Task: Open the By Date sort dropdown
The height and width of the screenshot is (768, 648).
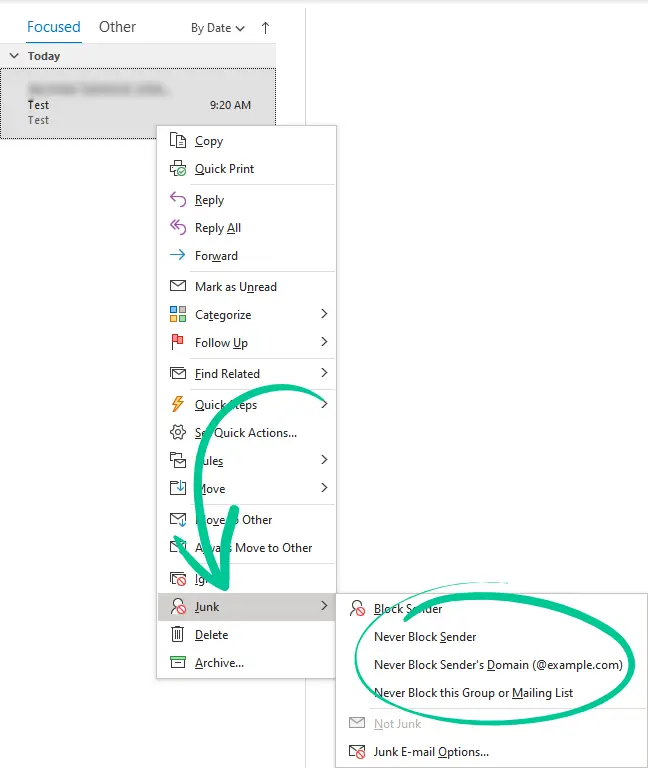Action: tap(218, 28)
